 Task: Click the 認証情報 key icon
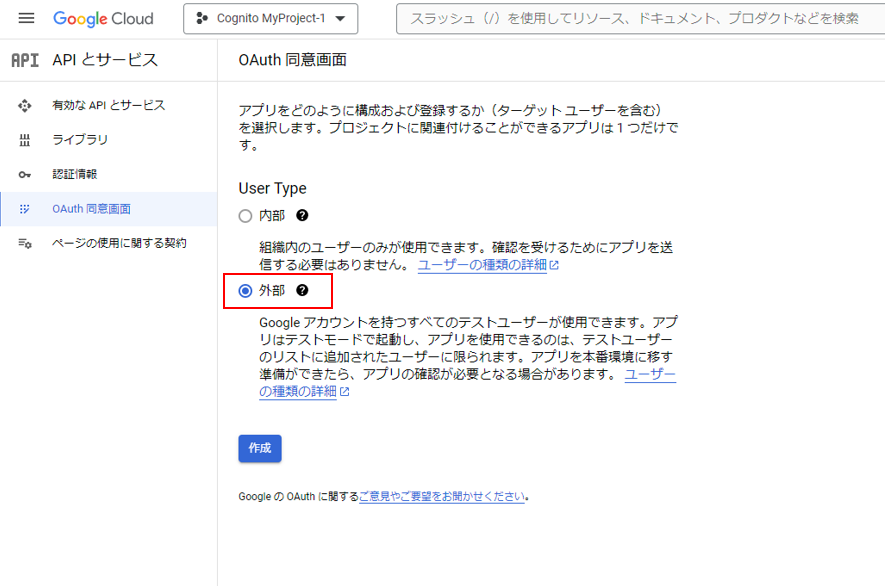tap(24, 174)
